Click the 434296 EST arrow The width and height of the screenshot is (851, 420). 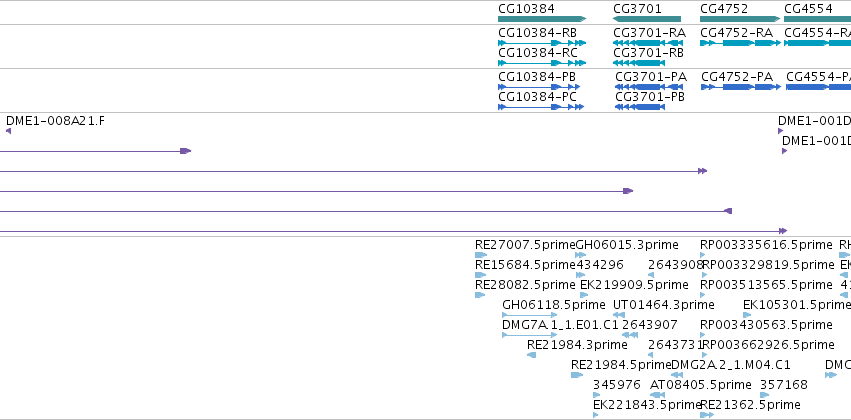(581, 275)
